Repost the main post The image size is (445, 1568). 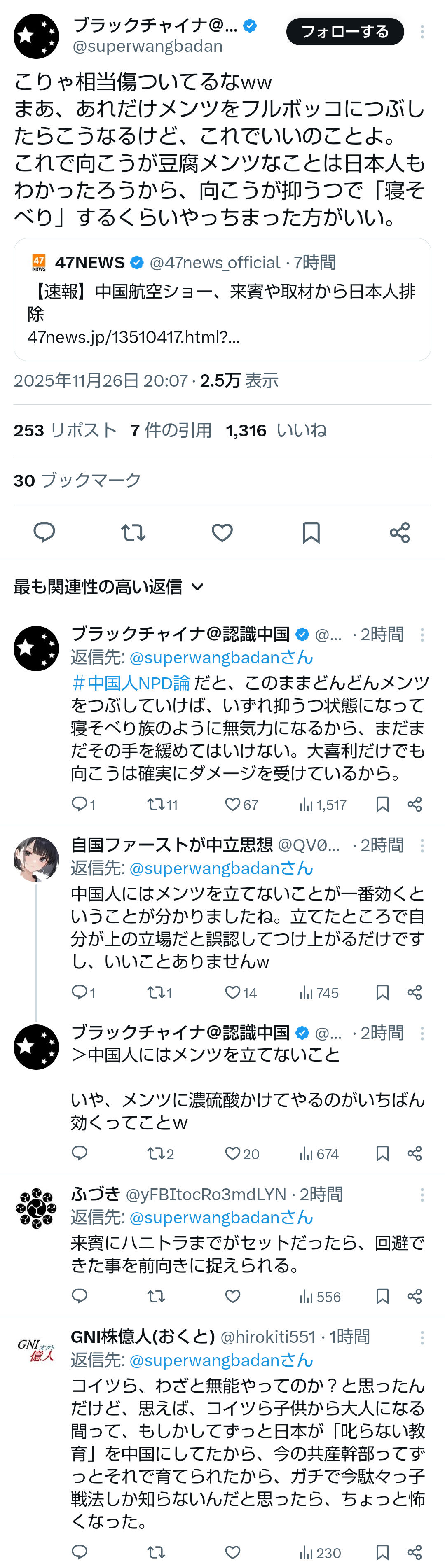click(133, 532)
